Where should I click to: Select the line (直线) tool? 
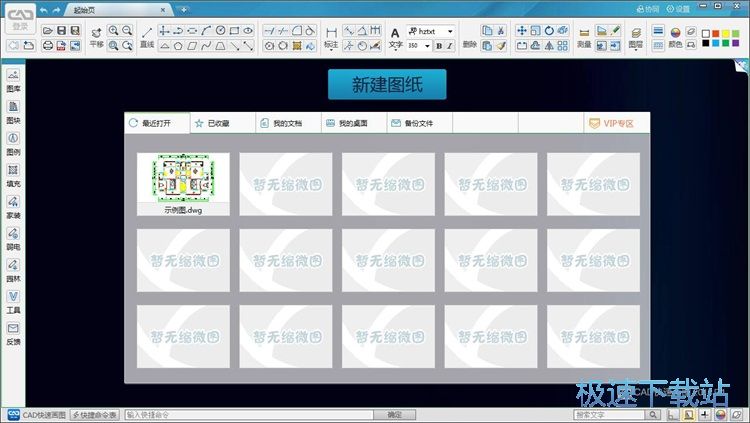(147, 37)
